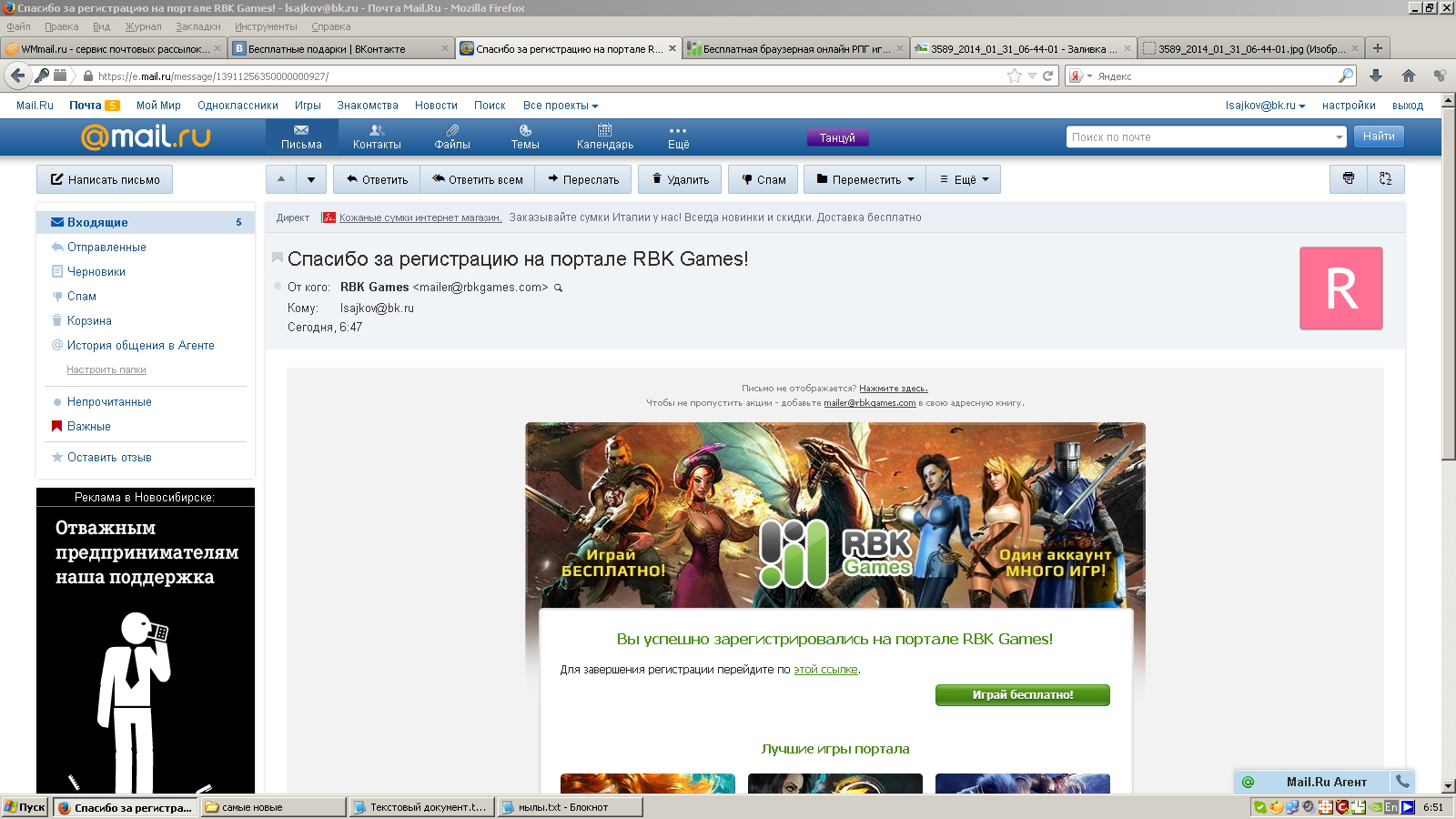Screen dimensions: 1456x819
Task: Click the Ответить button
Action: point(377,179)
